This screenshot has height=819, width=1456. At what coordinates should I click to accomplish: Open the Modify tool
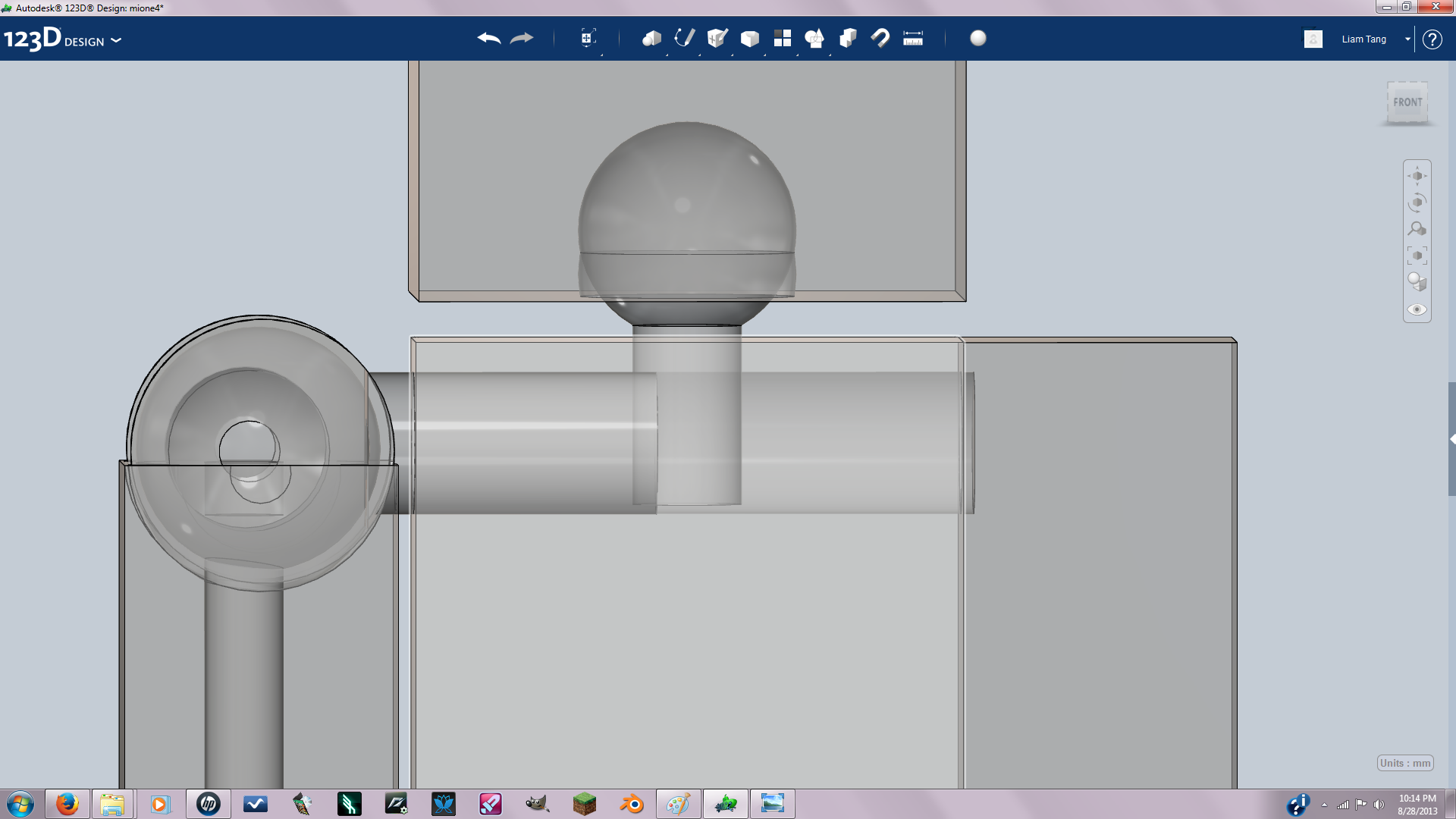(750, 38)
